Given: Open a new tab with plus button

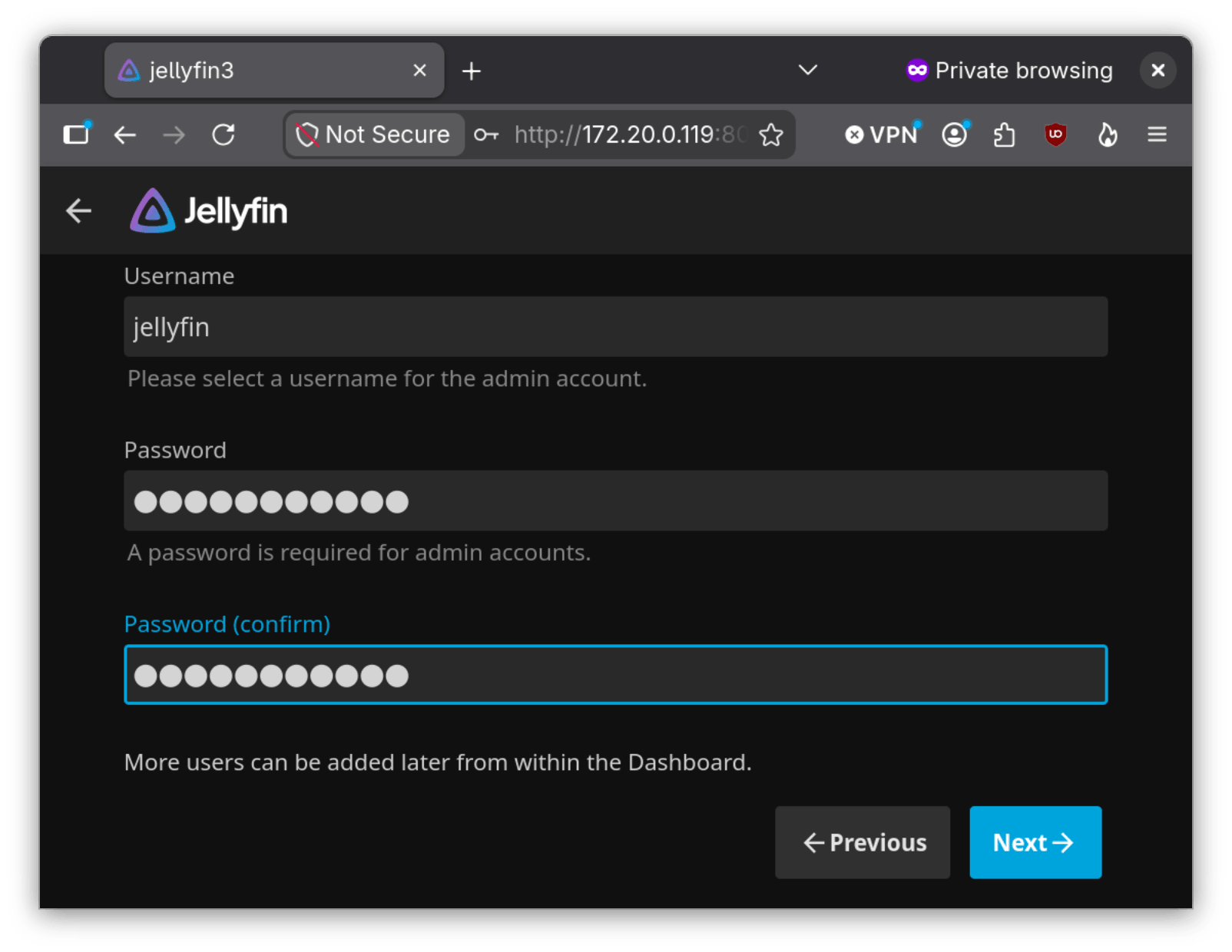Looking at the screenshot, I should (x=472, y=71).
